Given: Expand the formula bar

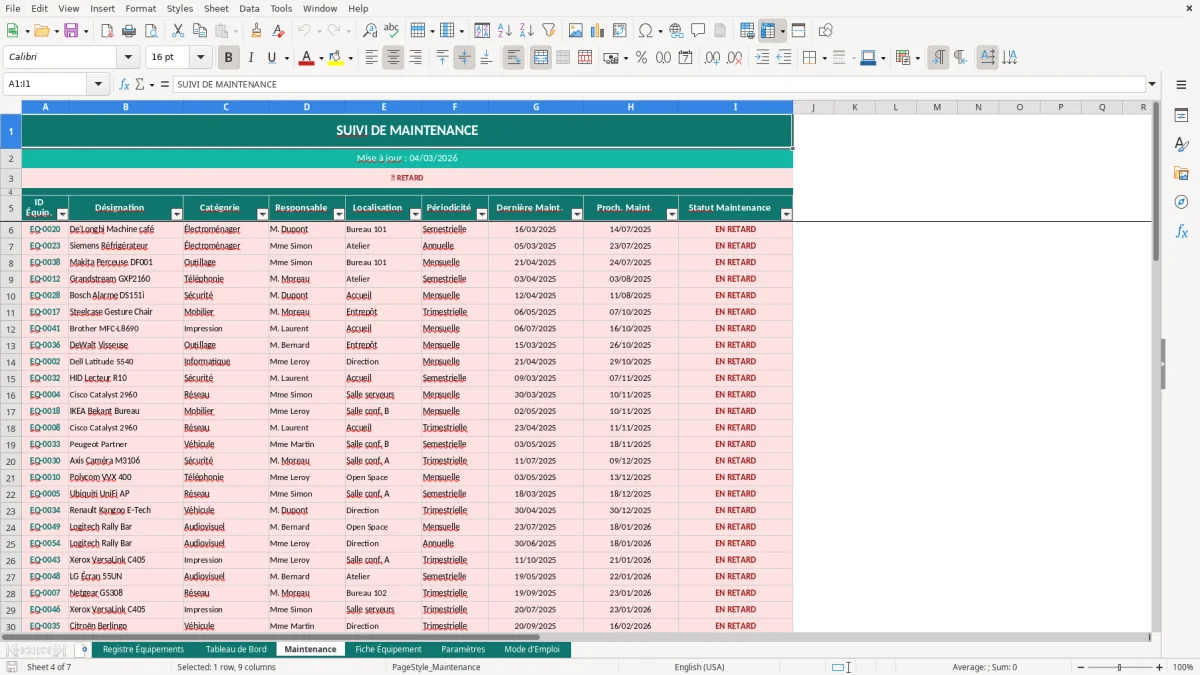Looking at the screenshot, I should [1152, 84].
